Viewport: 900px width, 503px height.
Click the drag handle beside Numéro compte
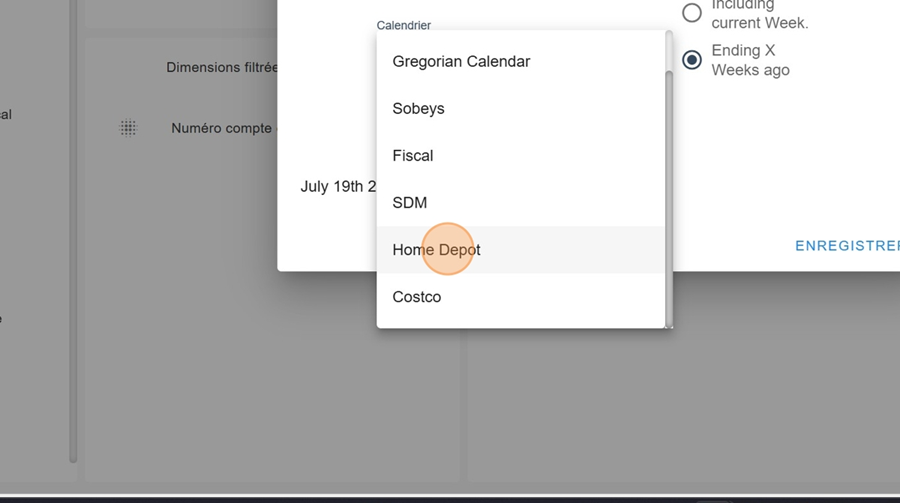(x=128, y=127)
